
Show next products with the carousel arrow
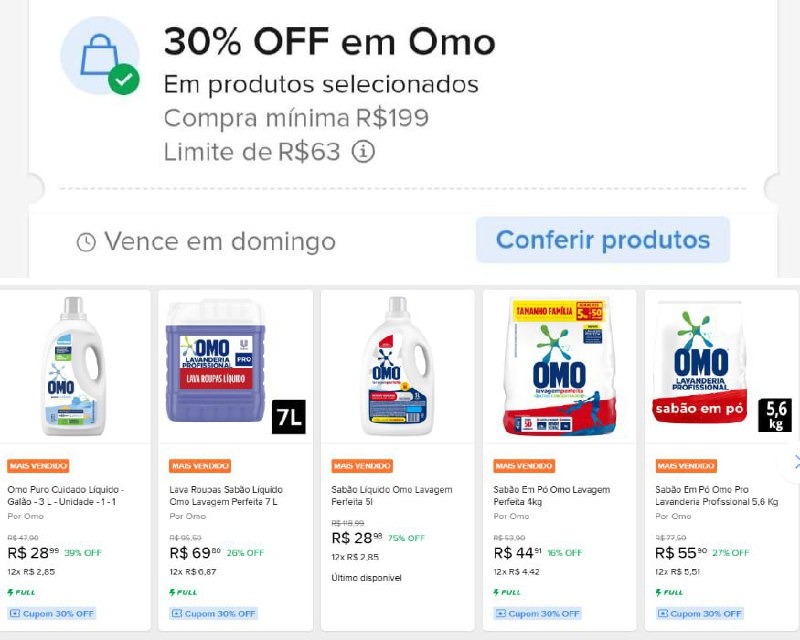tap(795, 462)
